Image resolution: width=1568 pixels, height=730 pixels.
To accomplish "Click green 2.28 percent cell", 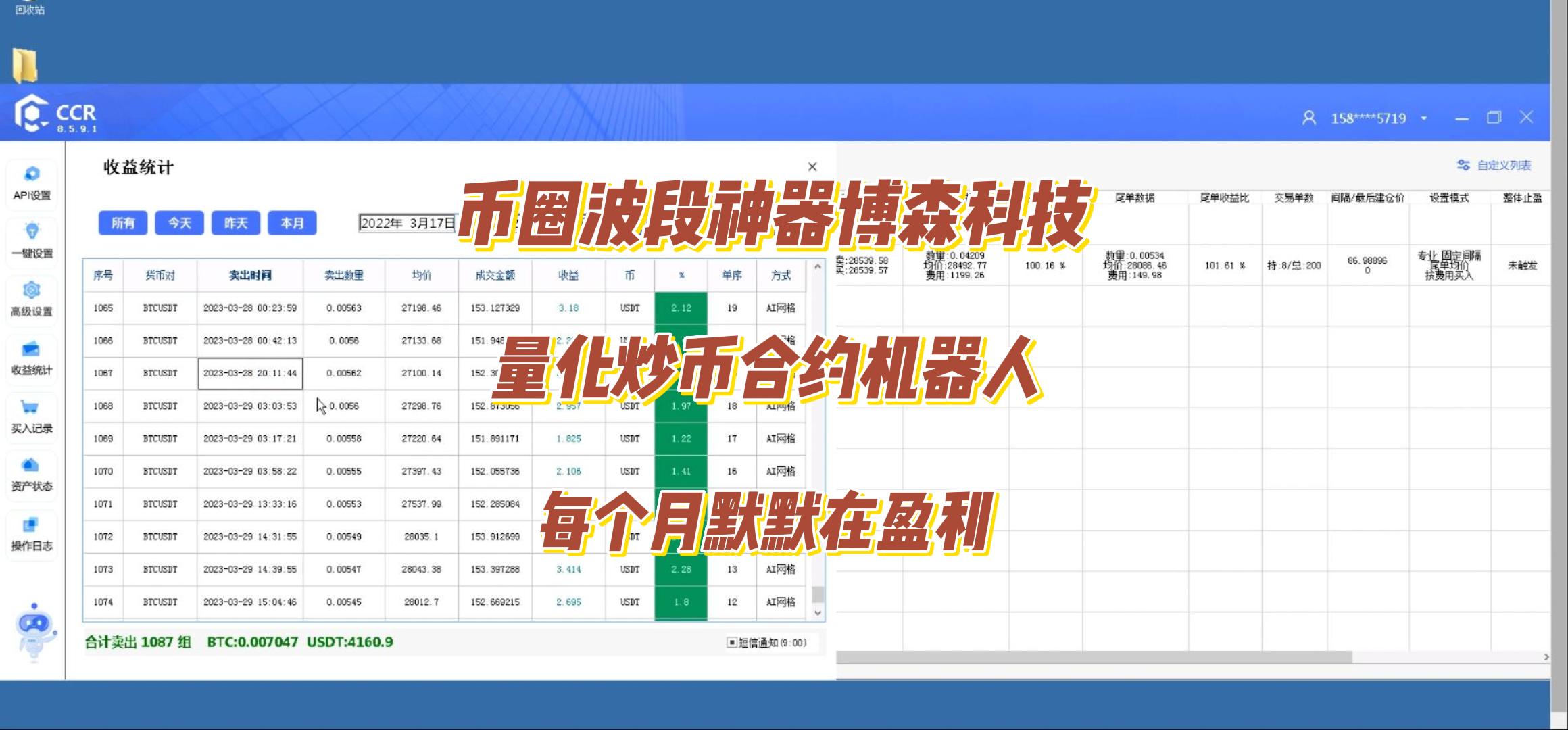I will (x=681, y=569).
